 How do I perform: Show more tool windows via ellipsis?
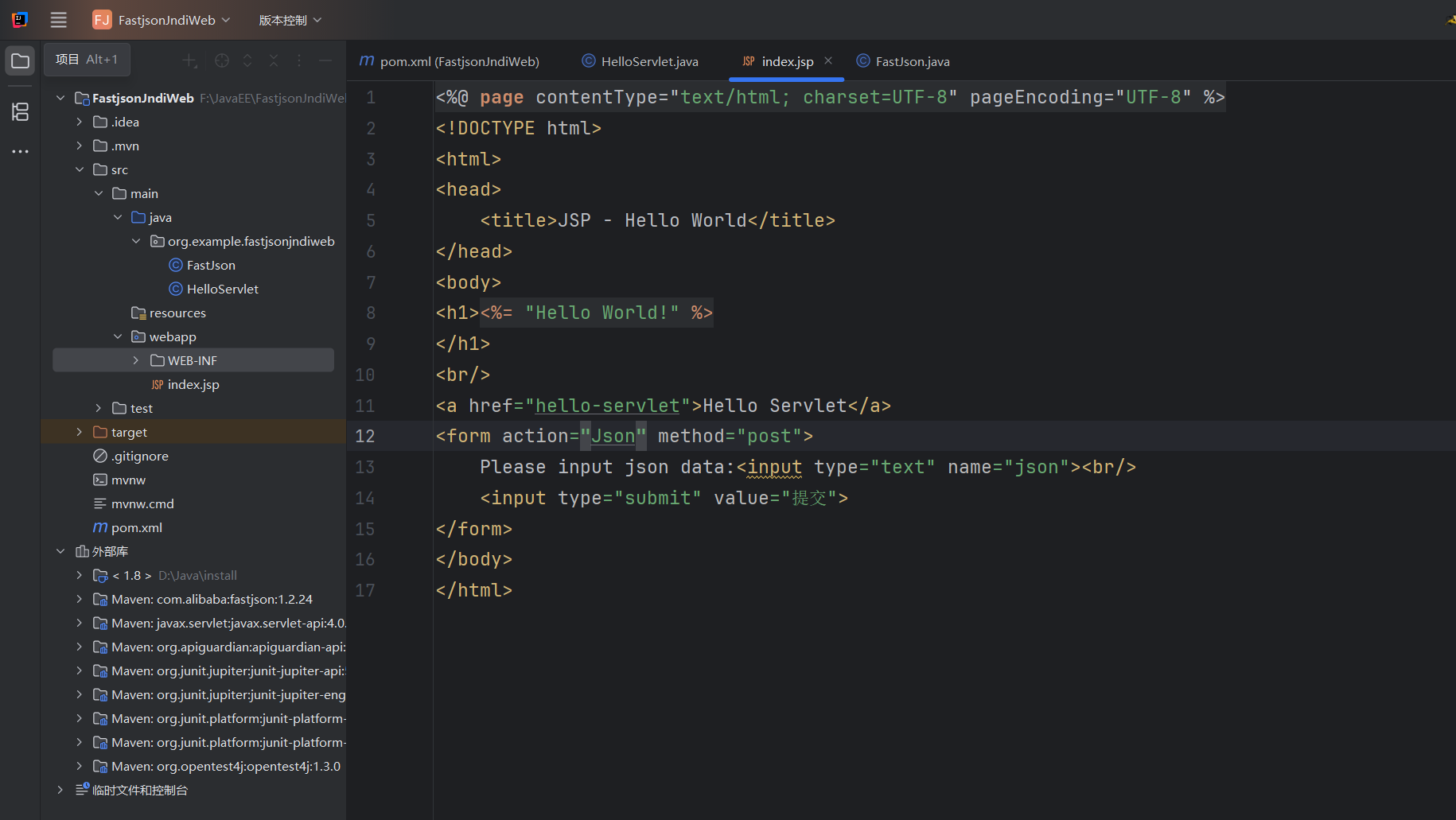click(x=20, y=151)
